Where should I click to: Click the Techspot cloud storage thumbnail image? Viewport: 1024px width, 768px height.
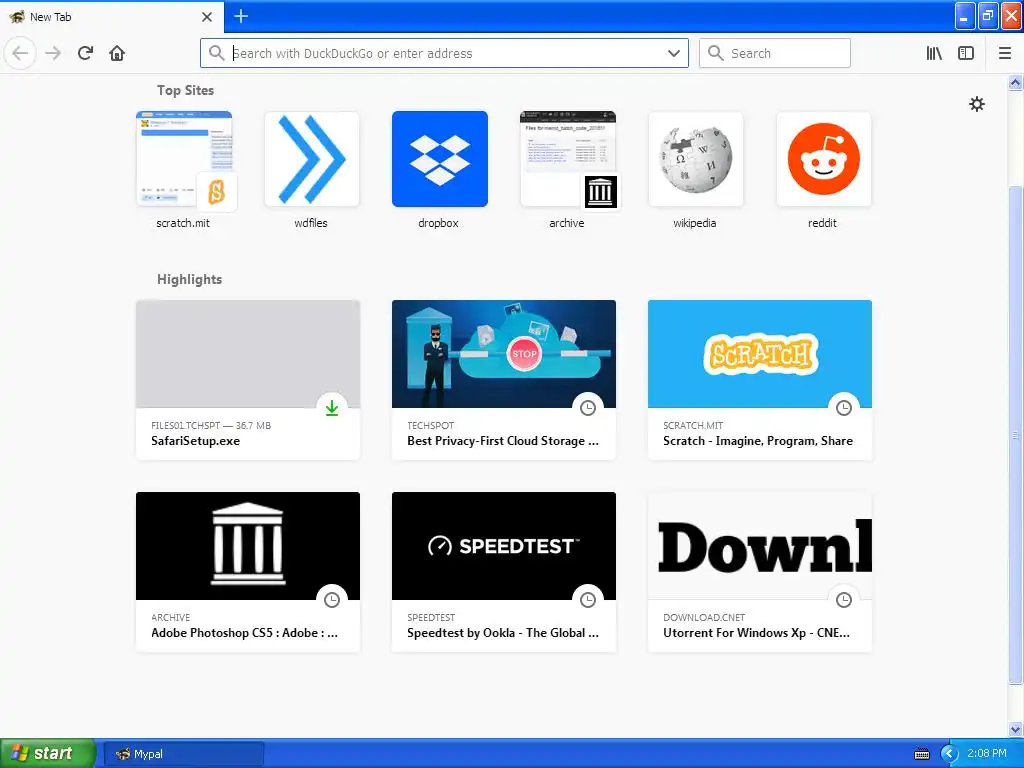504,354
